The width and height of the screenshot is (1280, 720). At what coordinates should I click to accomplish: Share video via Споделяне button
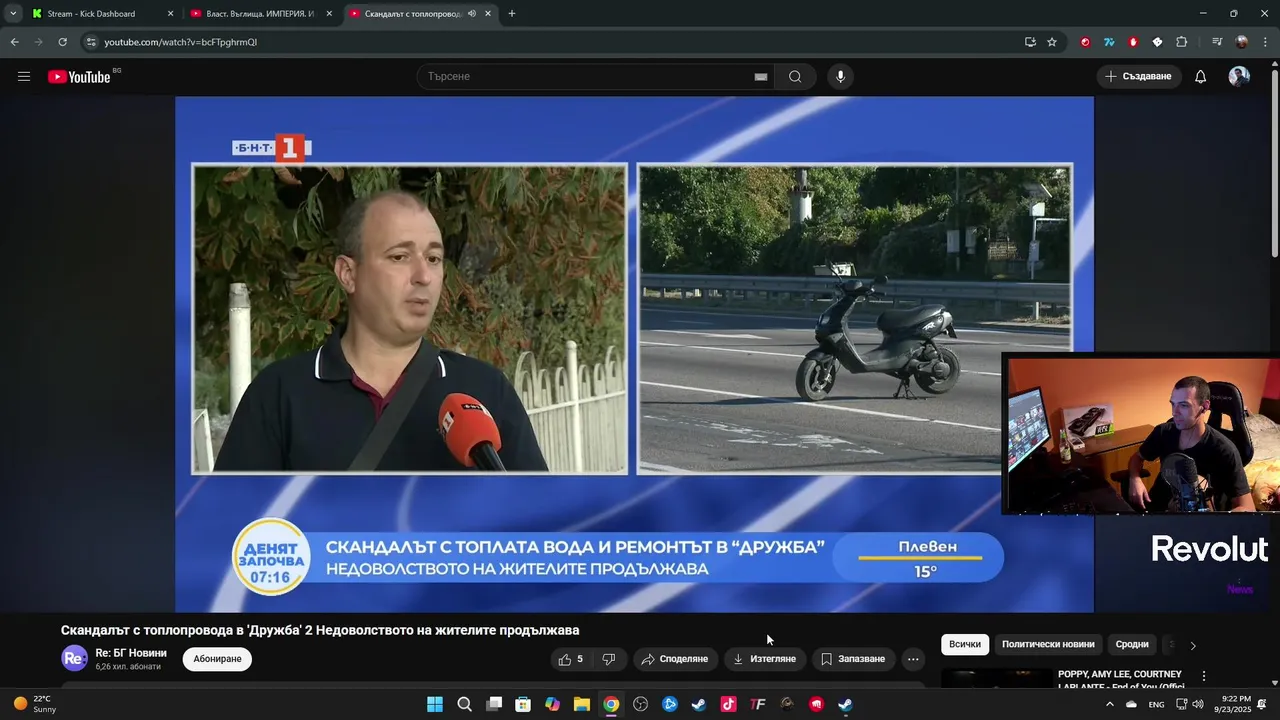coord(674,659)
